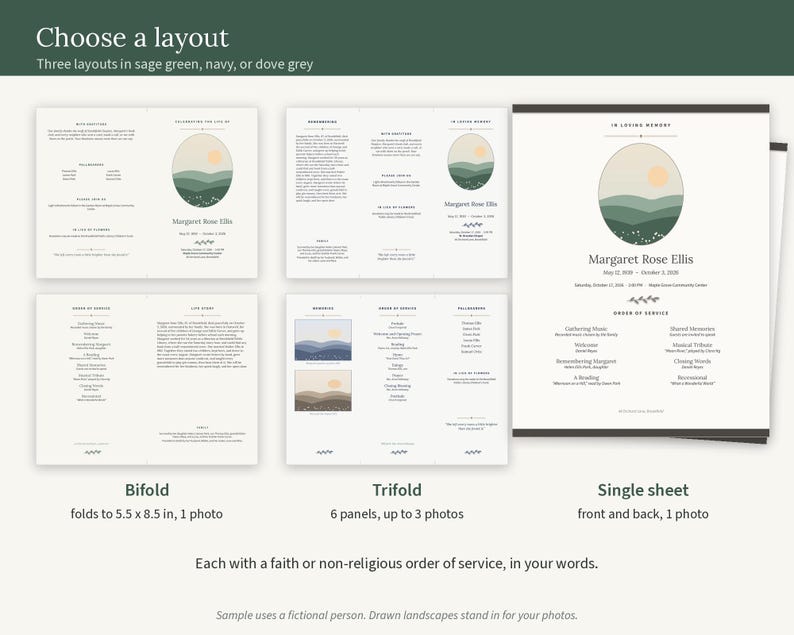Click "Musical Tribute" on the Single sheet
Viewport: 794px width, 635px height.
[x=692, y=345]
